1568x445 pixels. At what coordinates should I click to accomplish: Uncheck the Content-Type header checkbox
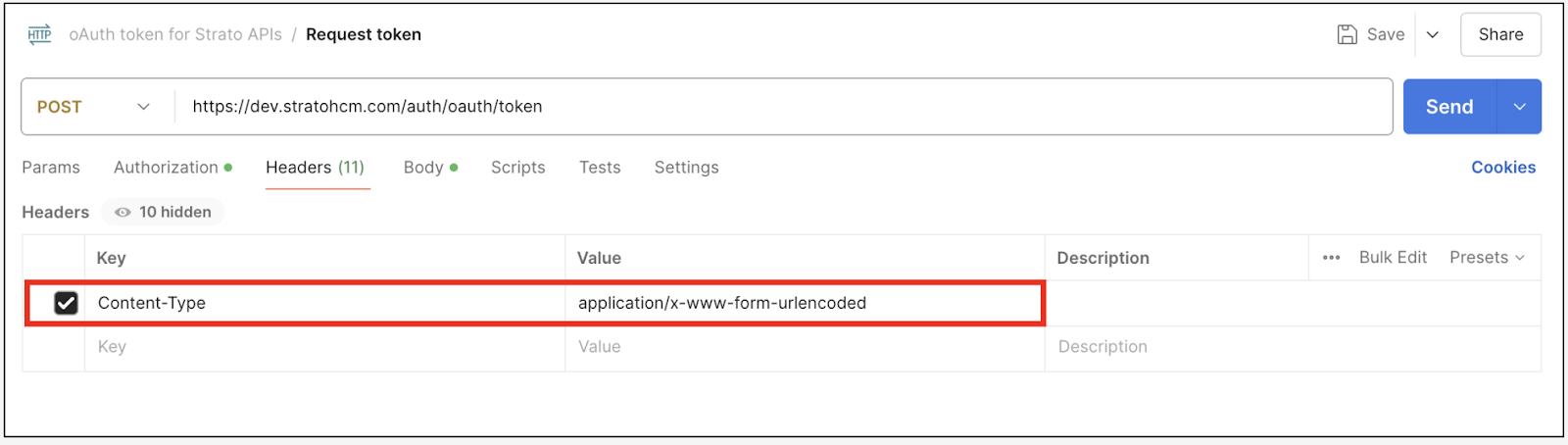tap(66, 303)
